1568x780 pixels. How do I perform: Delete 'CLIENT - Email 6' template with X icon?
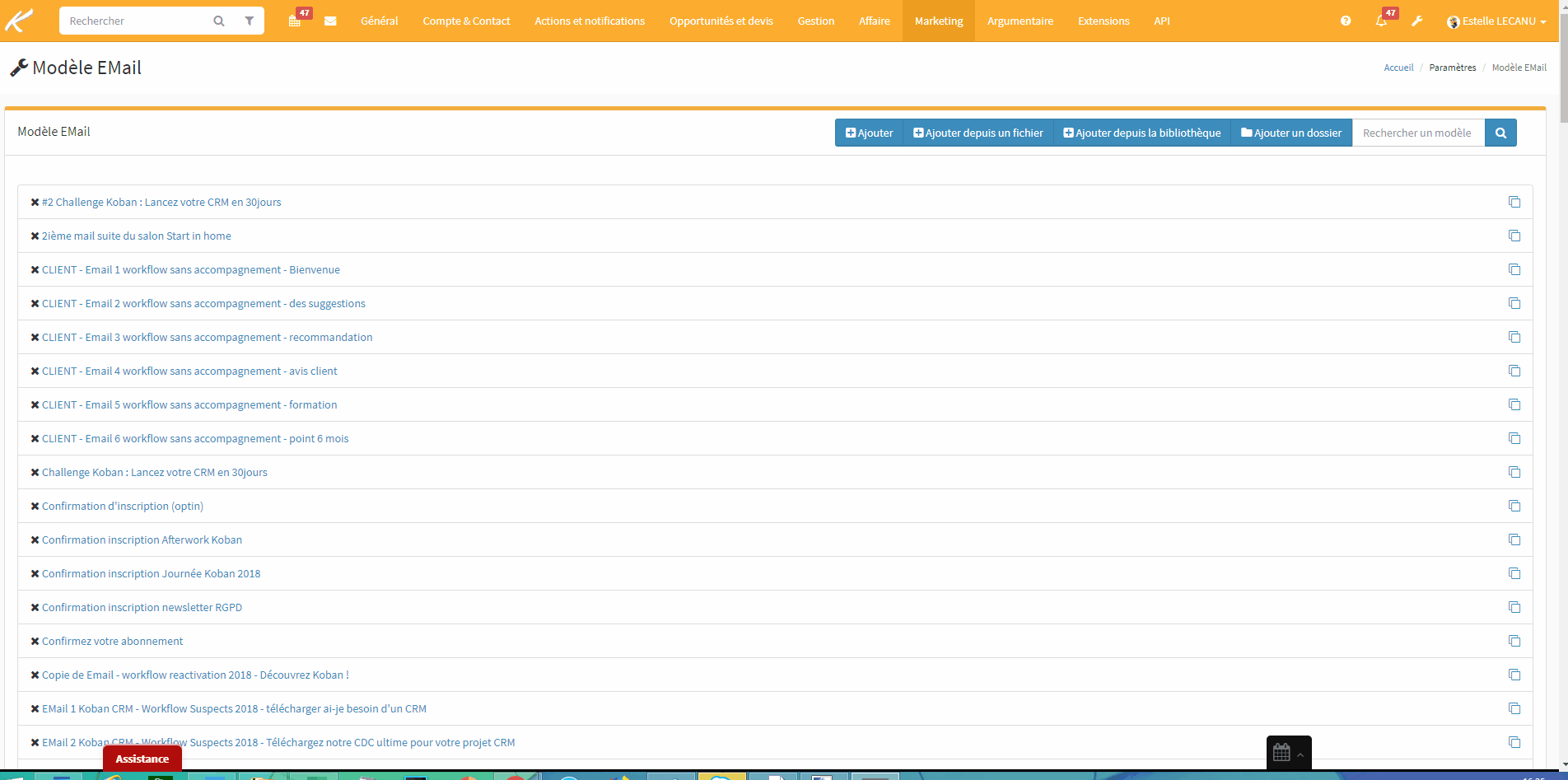click(35, 438)
